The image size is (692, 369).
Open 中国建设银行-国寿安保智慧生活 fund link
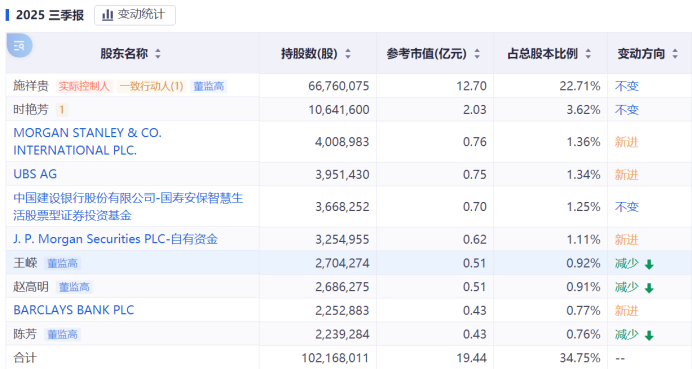tap(128, 207)
